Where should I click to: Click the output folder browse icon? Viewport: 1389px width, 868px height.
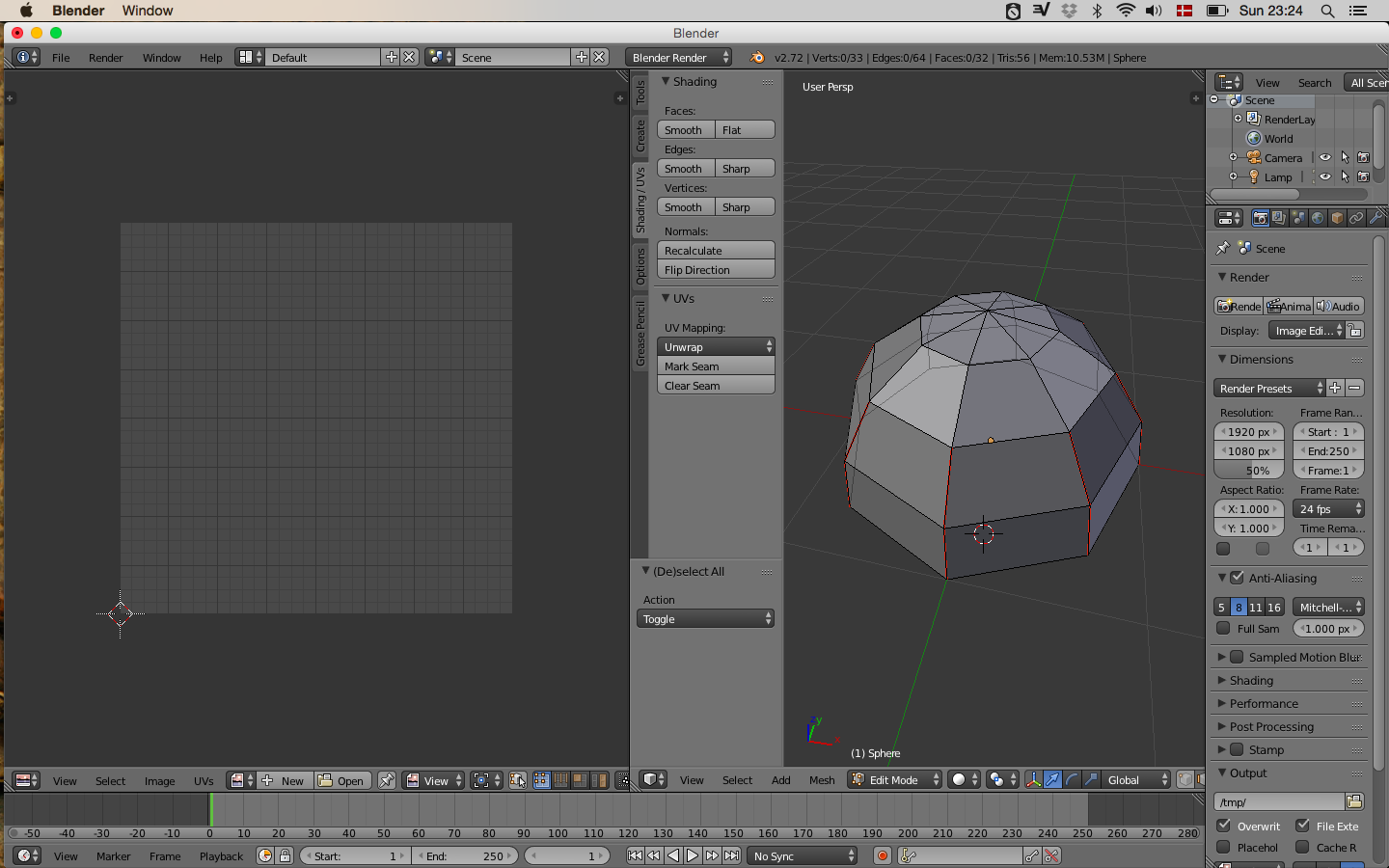1354,801
